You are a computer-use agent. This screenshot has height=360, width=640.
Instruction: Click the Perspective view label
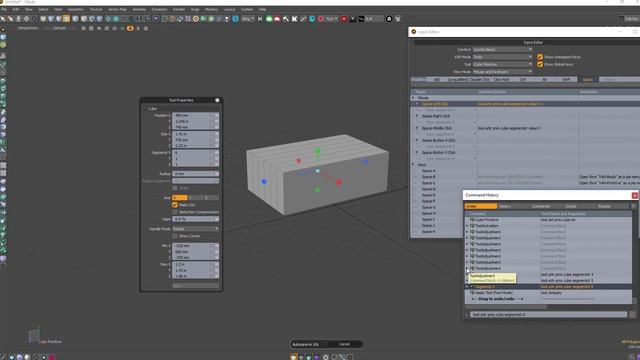[x=28, y=28]
